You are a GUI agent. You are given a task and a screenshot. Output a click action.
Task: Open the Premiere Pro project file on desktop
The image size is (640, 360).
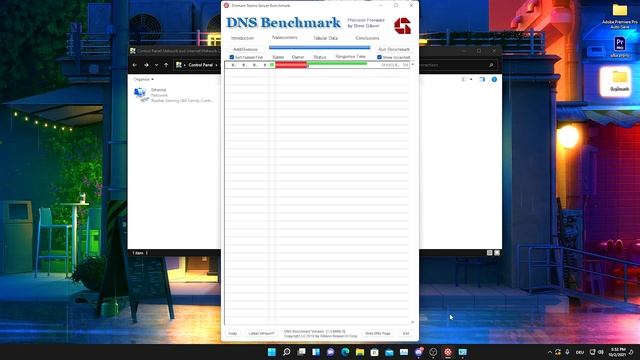[620, 47]
